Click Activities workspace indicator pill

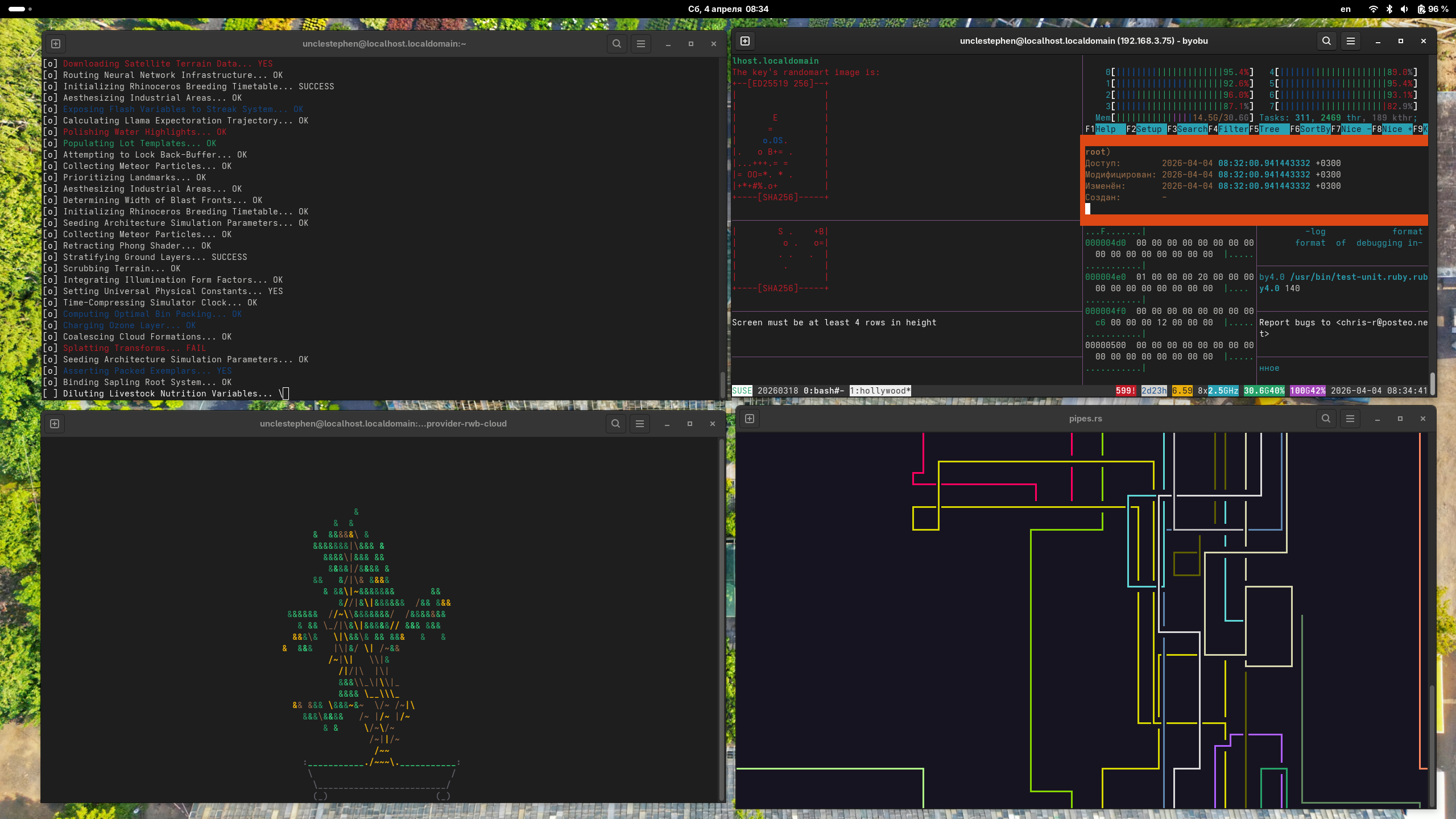pos(17,9)
